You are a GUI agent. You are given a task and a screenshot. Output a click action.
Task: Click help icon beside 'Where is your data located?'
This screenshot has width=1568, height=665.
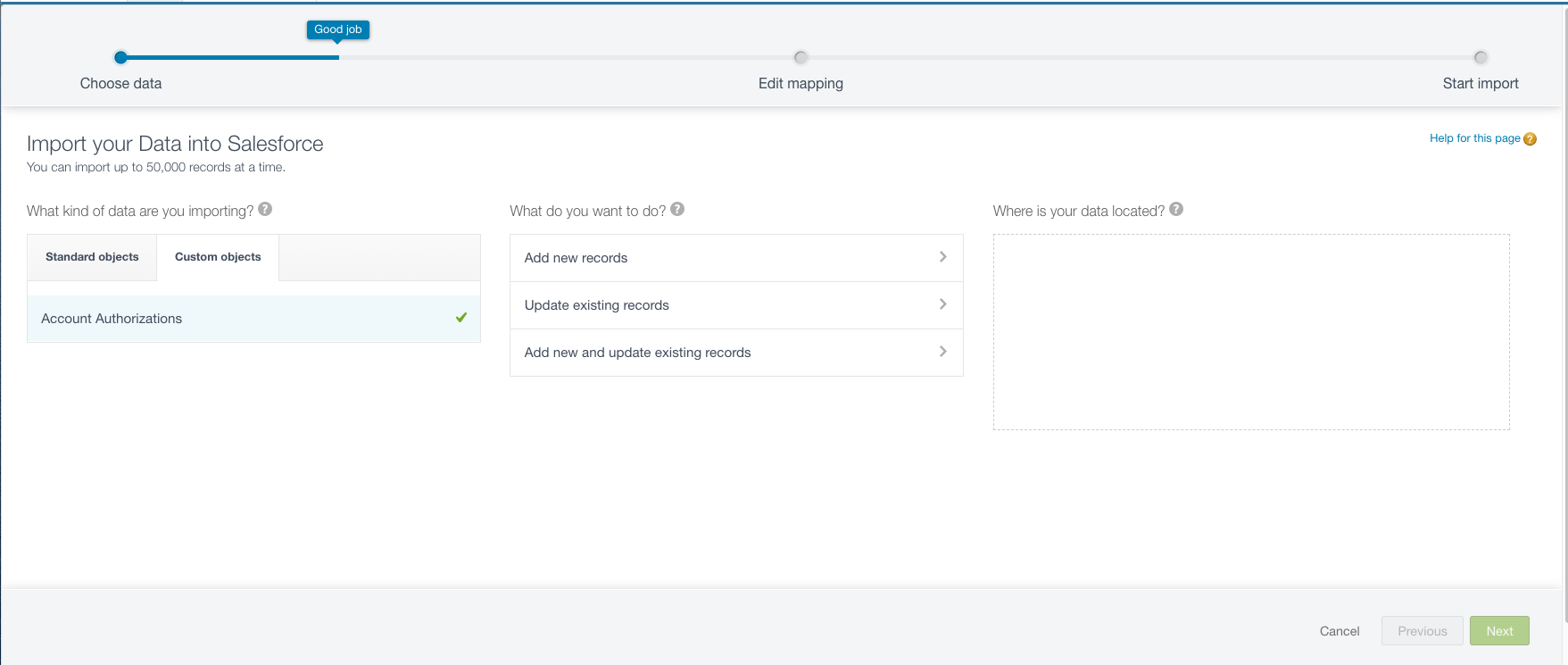(x=1176, y=210)
